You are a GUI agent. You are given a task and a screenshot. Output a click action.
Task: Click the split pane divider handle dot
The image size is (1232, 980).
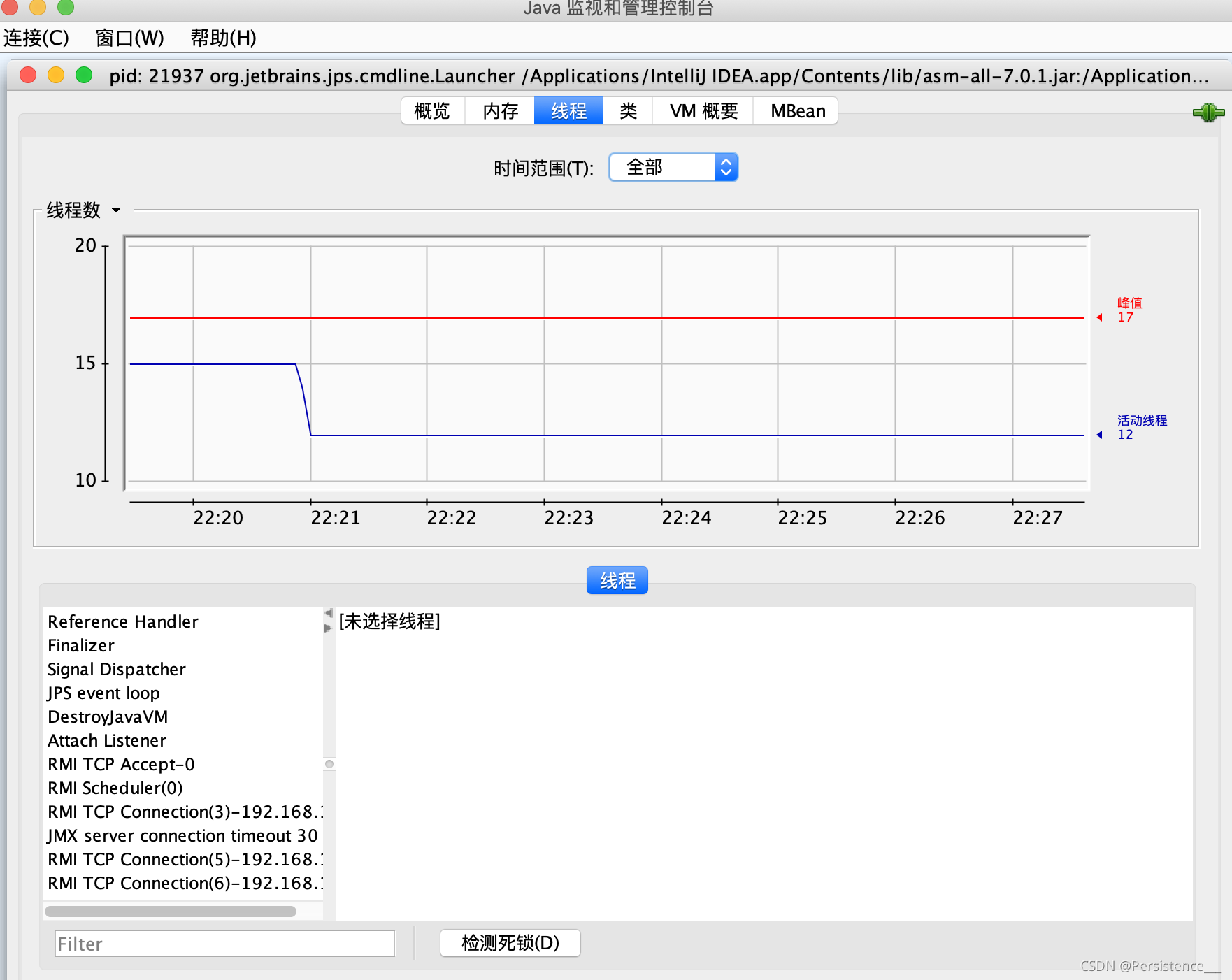(x=329, y=764)
